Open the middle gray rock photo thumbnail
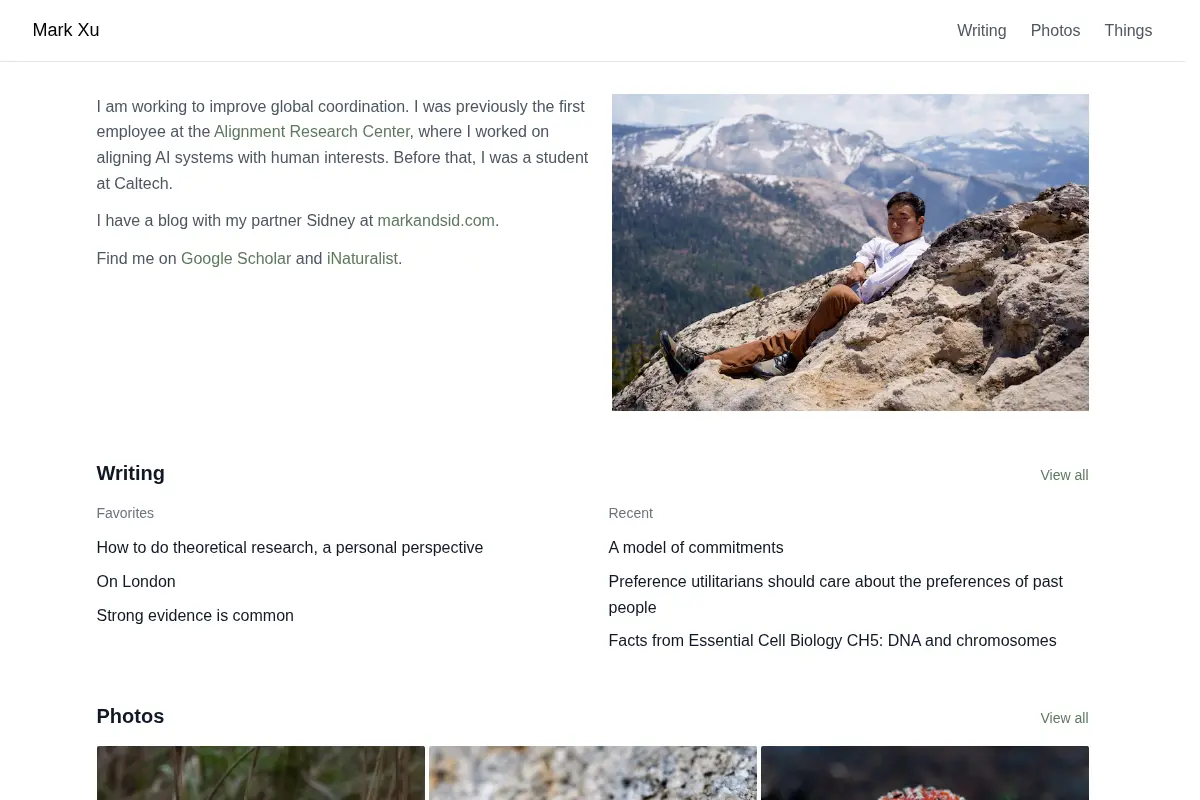The height and width of the screenshot is (800, 1200). point(593,773)
